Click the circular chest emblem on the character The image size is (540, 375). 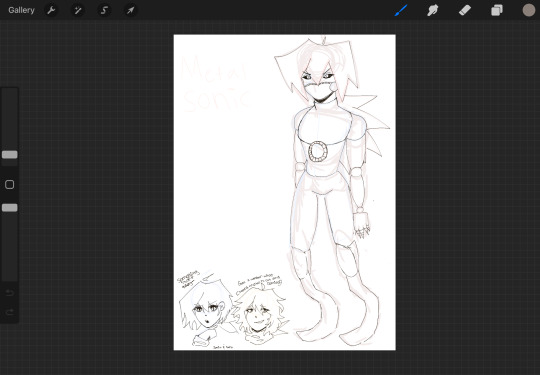click(318, 152)
